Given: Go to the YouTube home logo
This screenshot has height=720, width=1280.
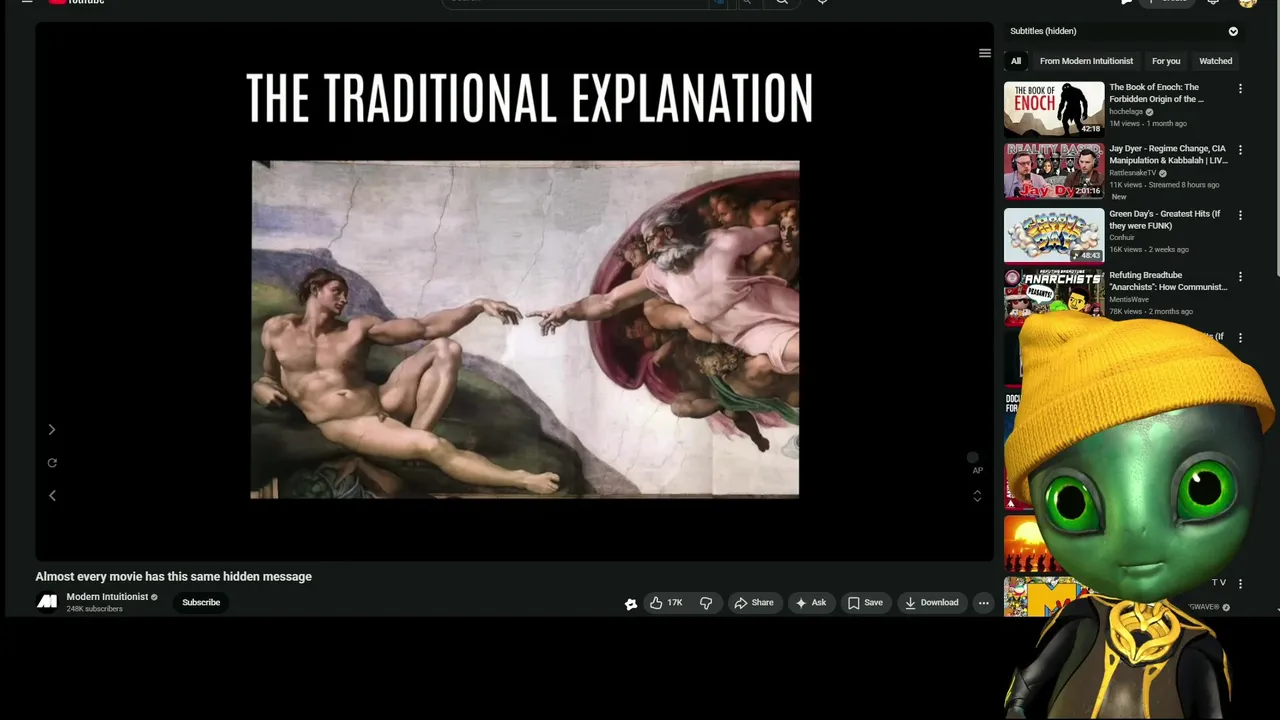Looking at the screenshot, I should [x=77, y=2].
